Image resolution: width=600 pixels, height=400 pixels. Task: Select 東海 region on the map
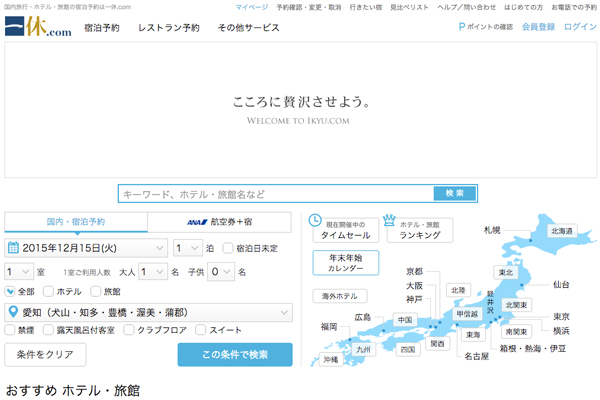473,335
